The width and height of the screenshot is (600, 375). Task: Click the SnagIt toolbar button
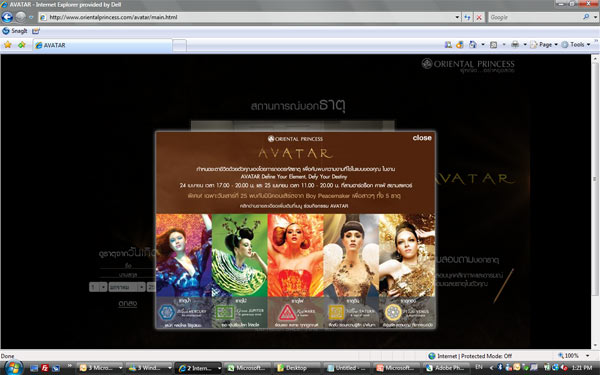[x=15, y=31]
